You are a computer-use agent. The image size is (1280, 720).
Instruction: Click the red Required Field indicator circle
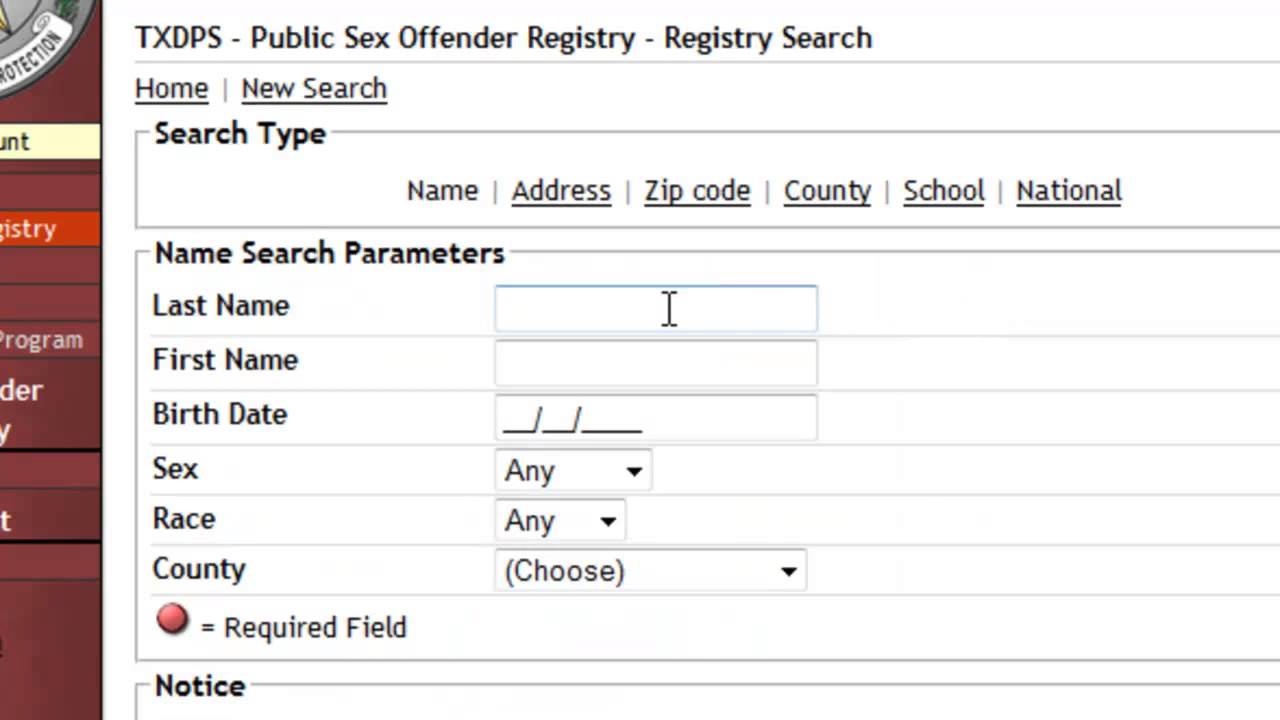(x=172, y=619)
